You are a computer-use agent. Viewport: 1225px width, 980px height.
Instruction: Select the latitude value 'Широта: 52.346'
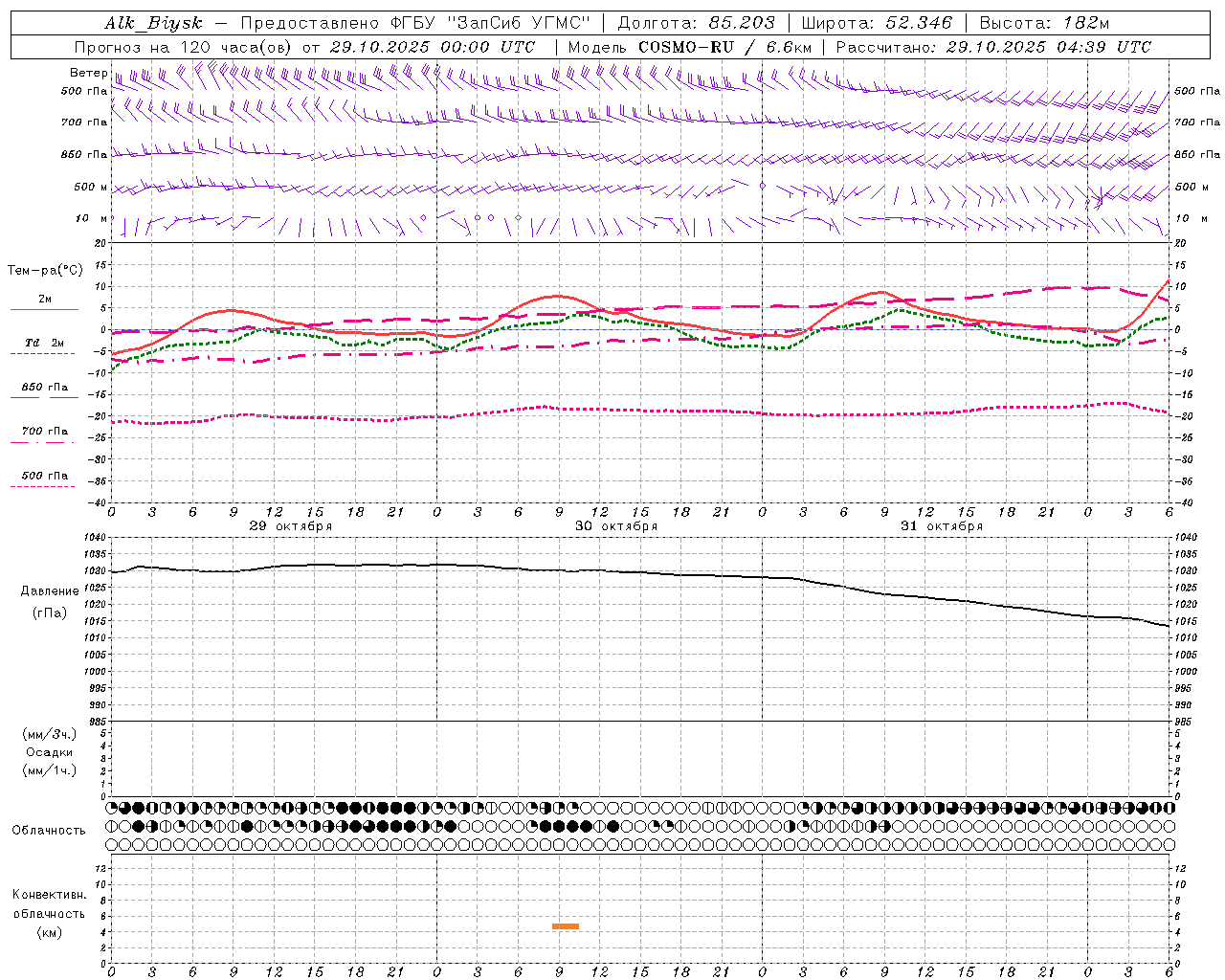877,23
